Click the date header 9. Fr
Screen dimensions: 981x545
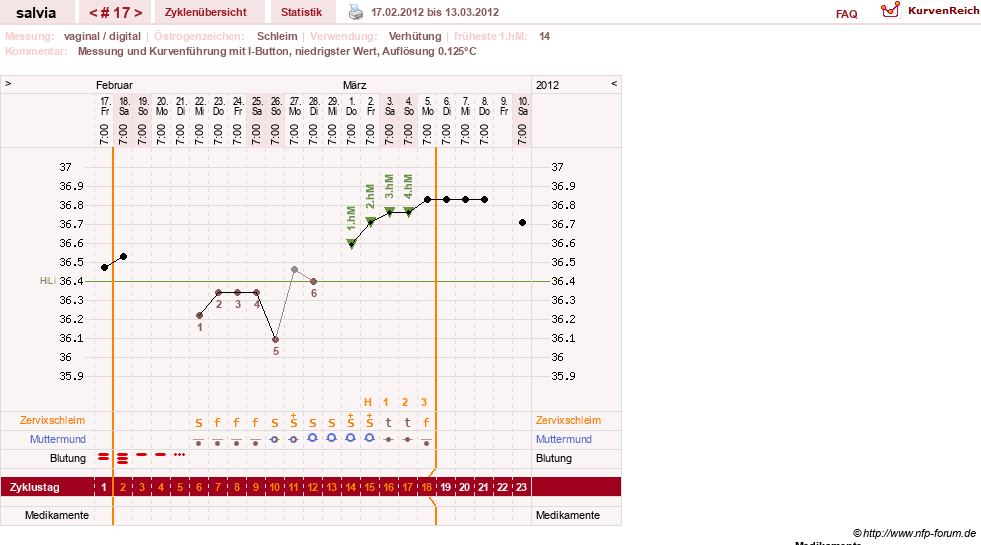504,106
